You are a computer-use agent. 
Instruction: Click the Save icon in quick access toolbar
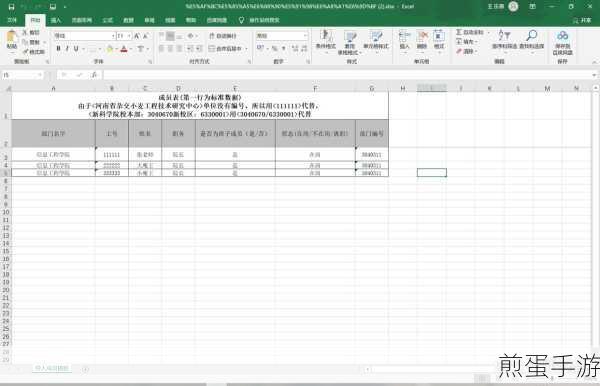(11, 7)
